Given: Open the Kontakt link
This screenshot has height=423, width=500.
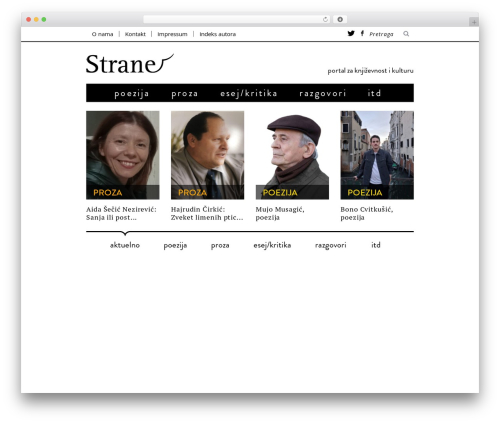Looking at the screenshot, I should coord(135,34).
